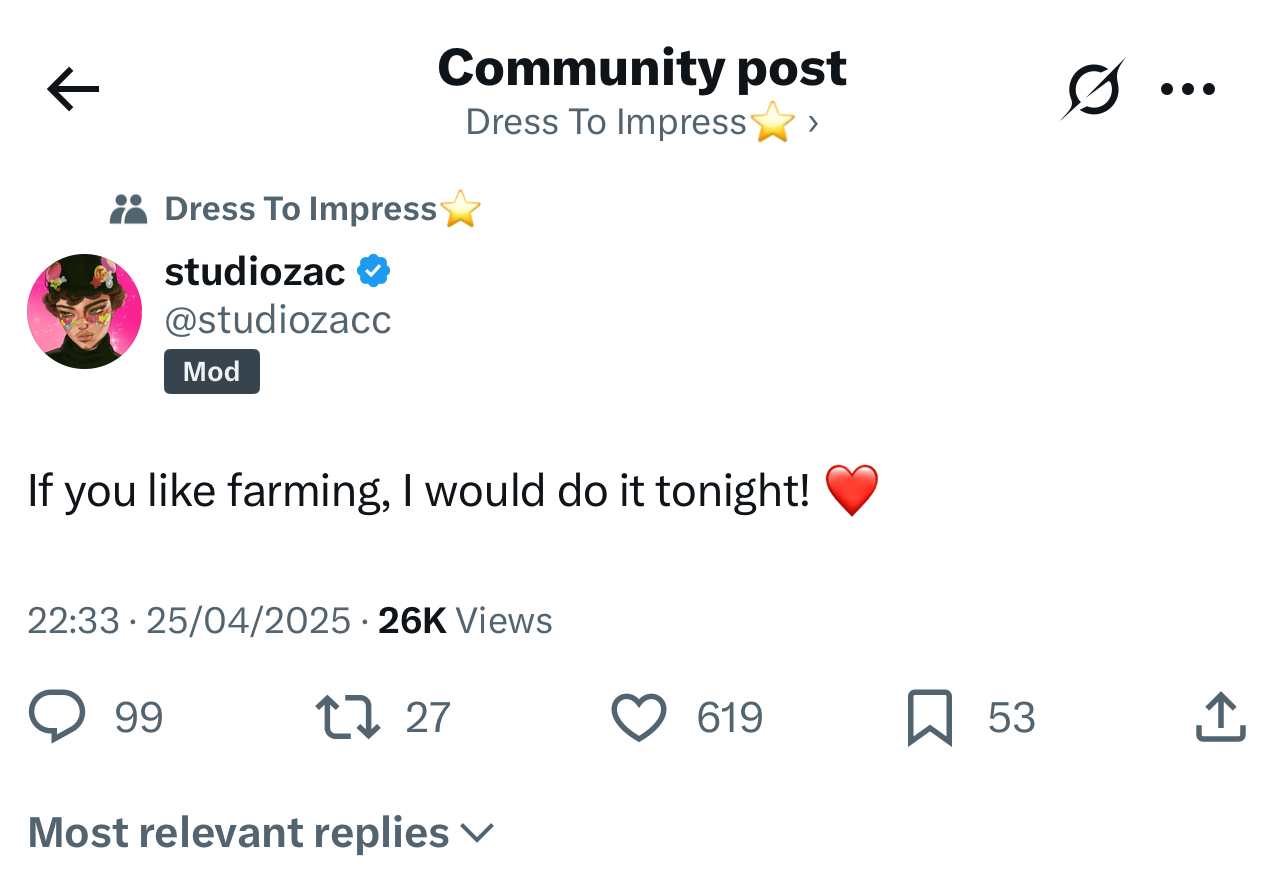The image size is (1284, 886).
Task: Click the 26K Views counter
Action: tap(460, 620)
